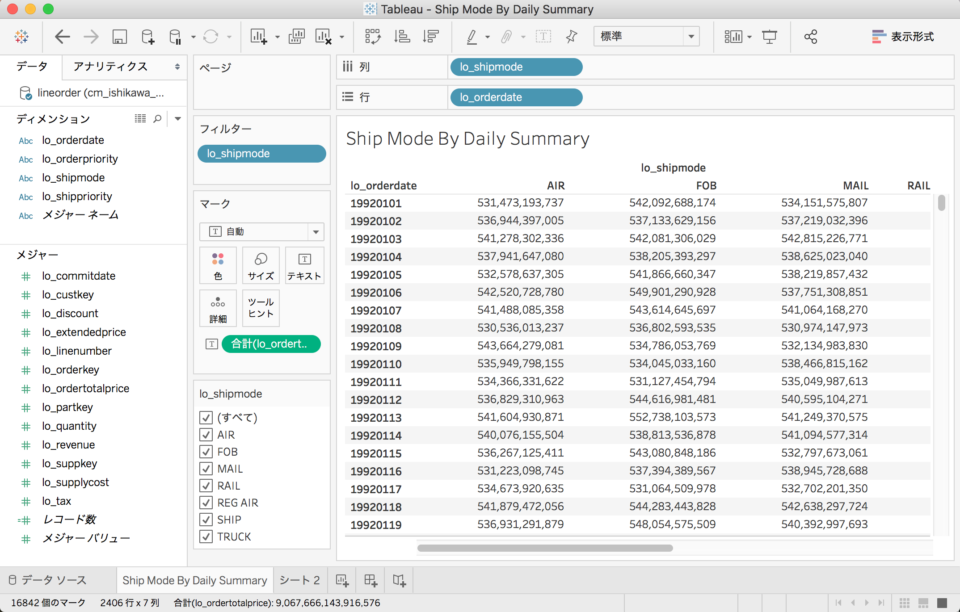Click the 色 shelf on the Marks card
Image resolution: width=960 pixels, height=612 pixels.
(x=218, y=264)
